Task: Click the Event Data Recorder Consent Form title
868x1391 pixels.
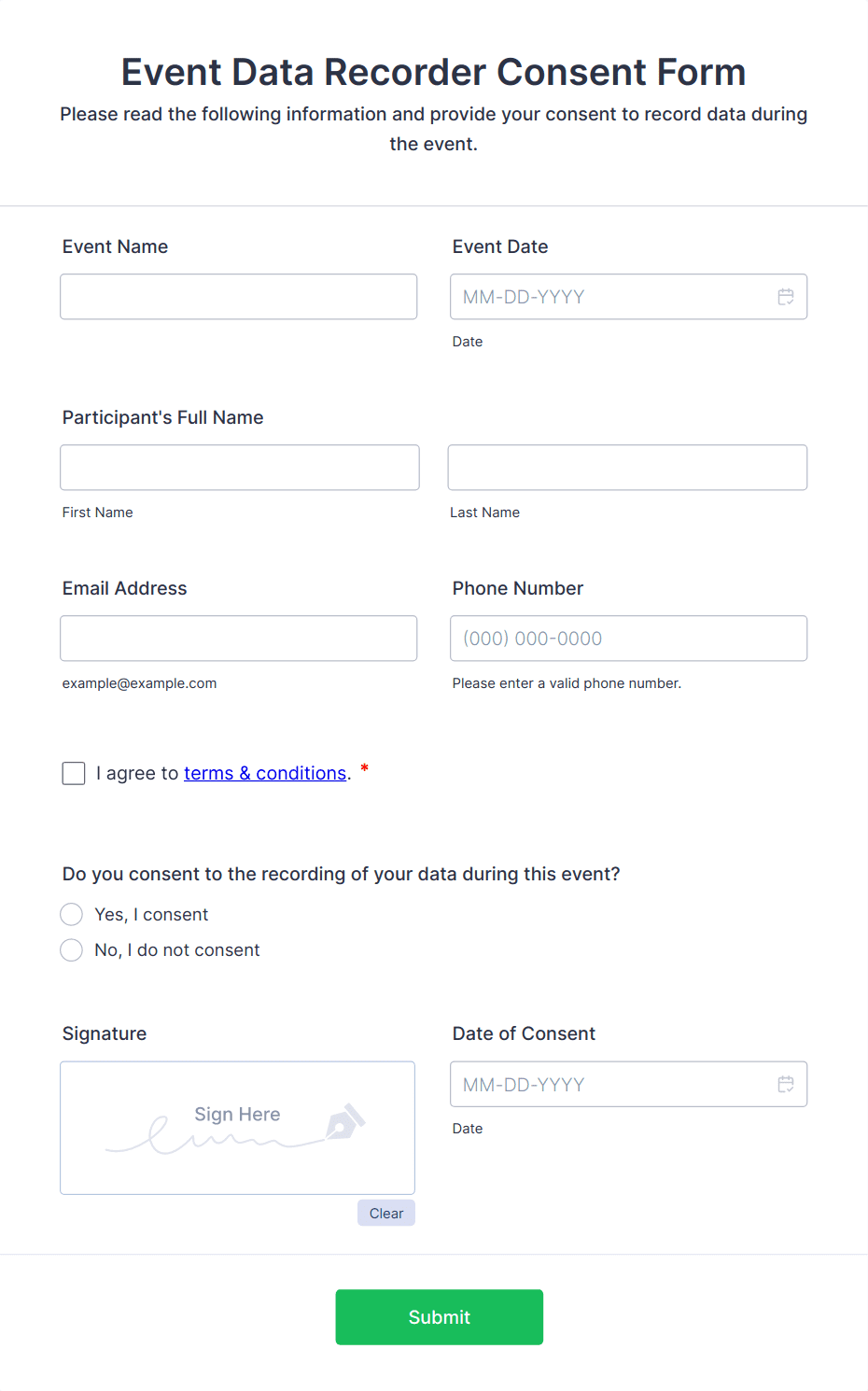Action: point(433,71)
